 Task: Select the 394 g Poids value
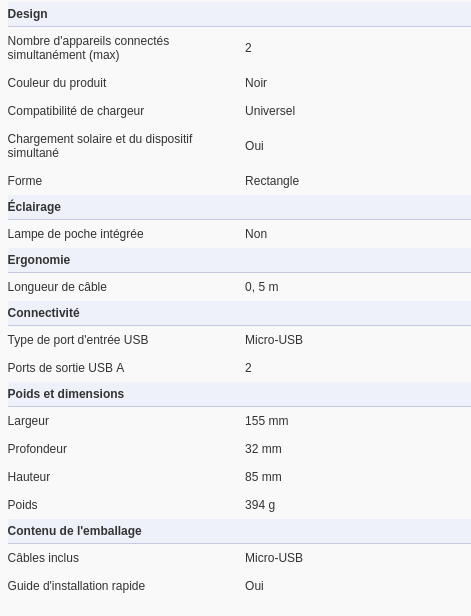pyautogui.click(x=260, y=505)
